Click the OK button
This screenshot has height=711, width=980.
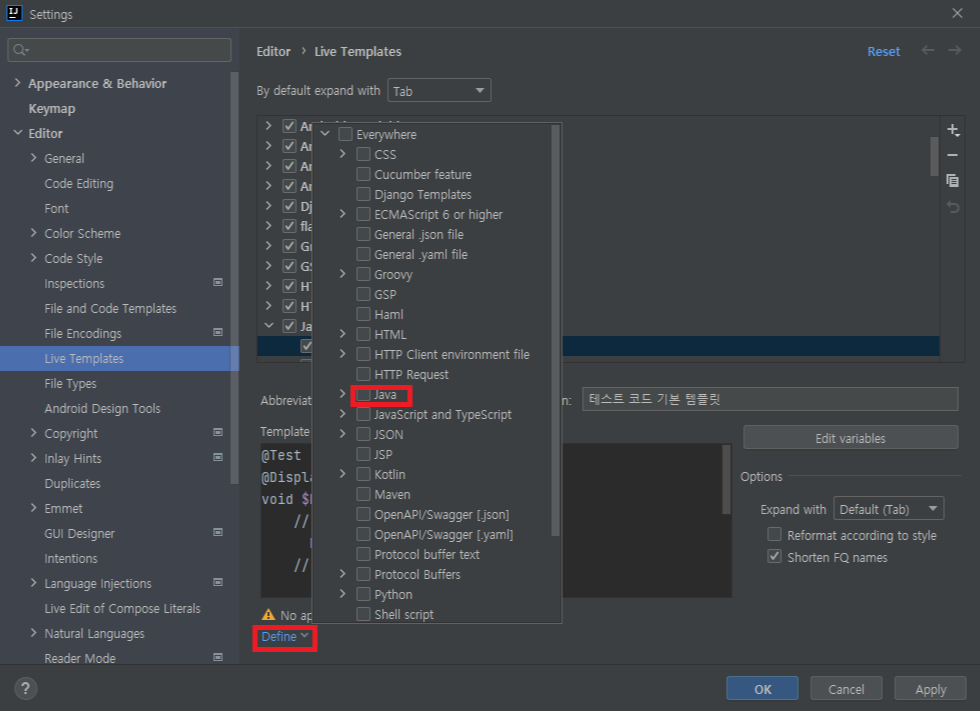pos(762,689)
